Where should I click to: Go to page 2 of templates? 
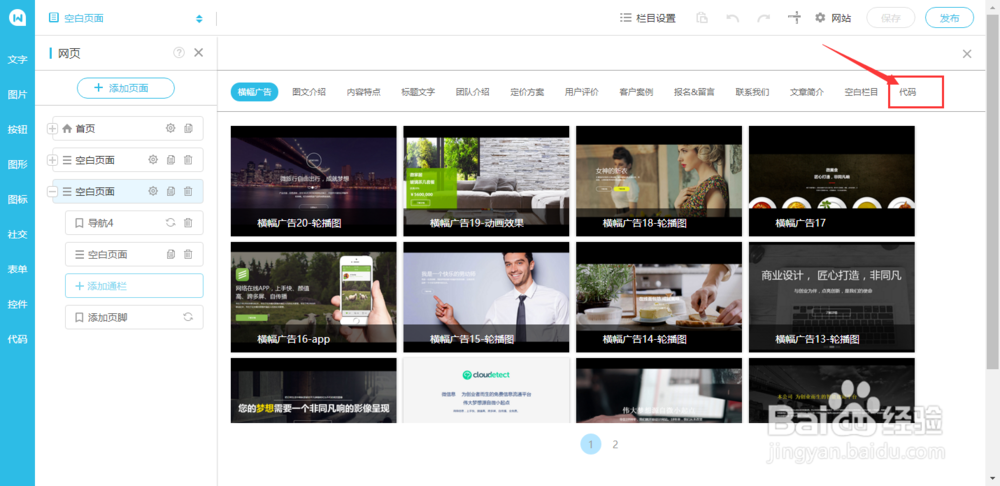(x=615, y=445)
